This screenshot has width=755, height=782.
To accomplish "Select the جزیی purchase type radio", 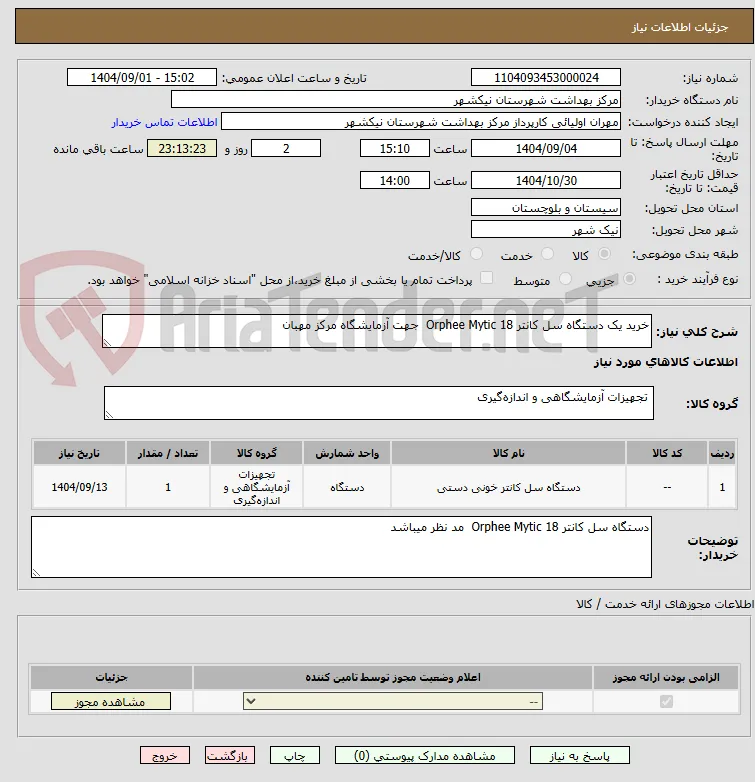I will click(630, 279).
